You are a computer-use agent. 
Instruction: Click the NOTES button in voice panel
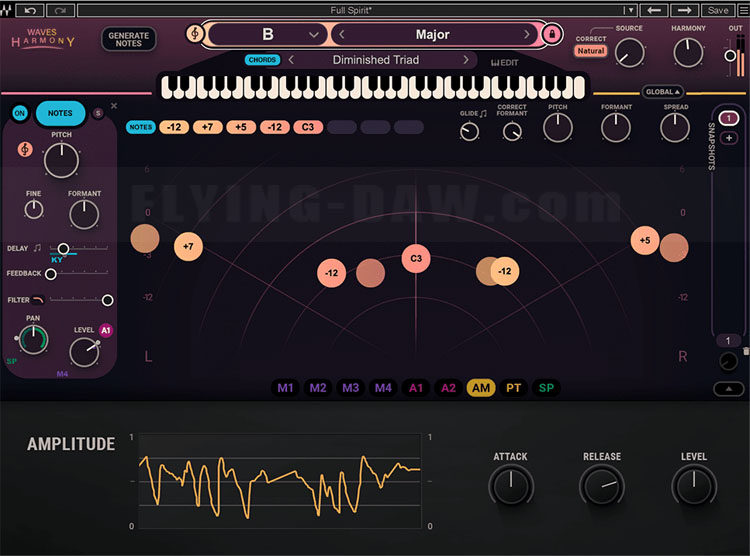[x=60, y=113]
